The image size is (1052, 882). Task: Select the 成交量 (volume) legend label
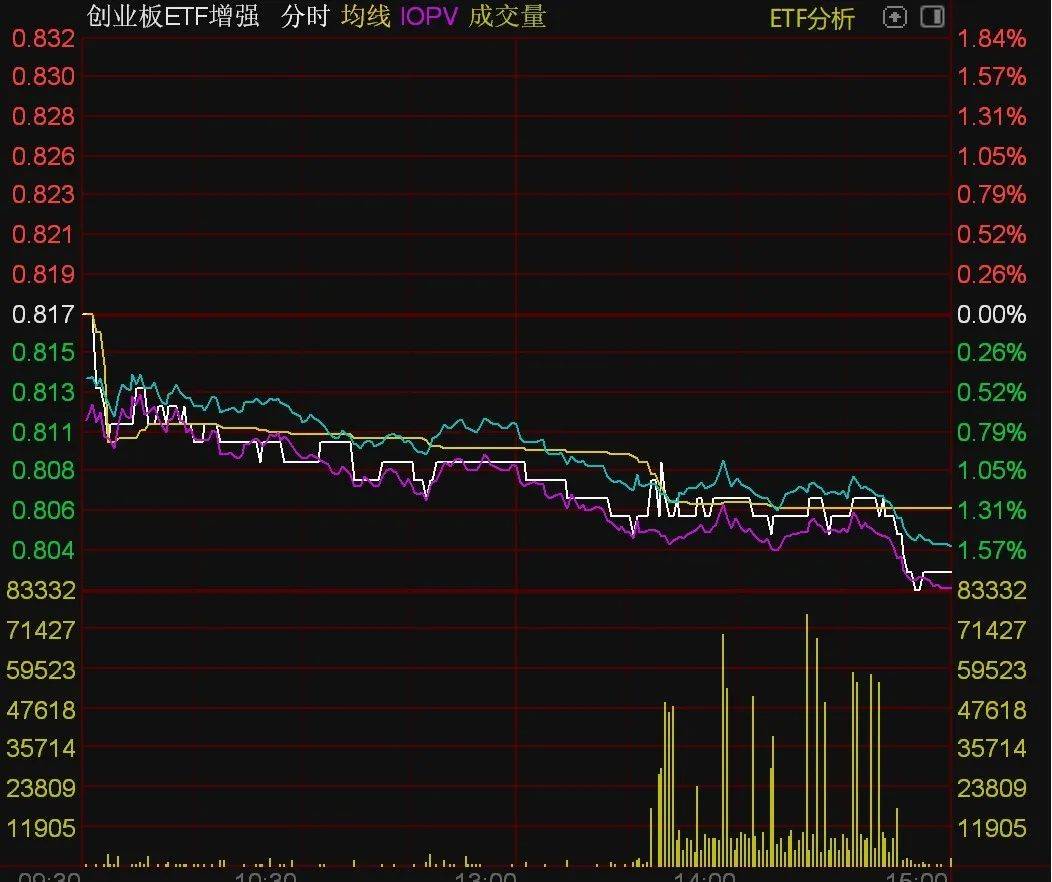(x=506, y=17)
